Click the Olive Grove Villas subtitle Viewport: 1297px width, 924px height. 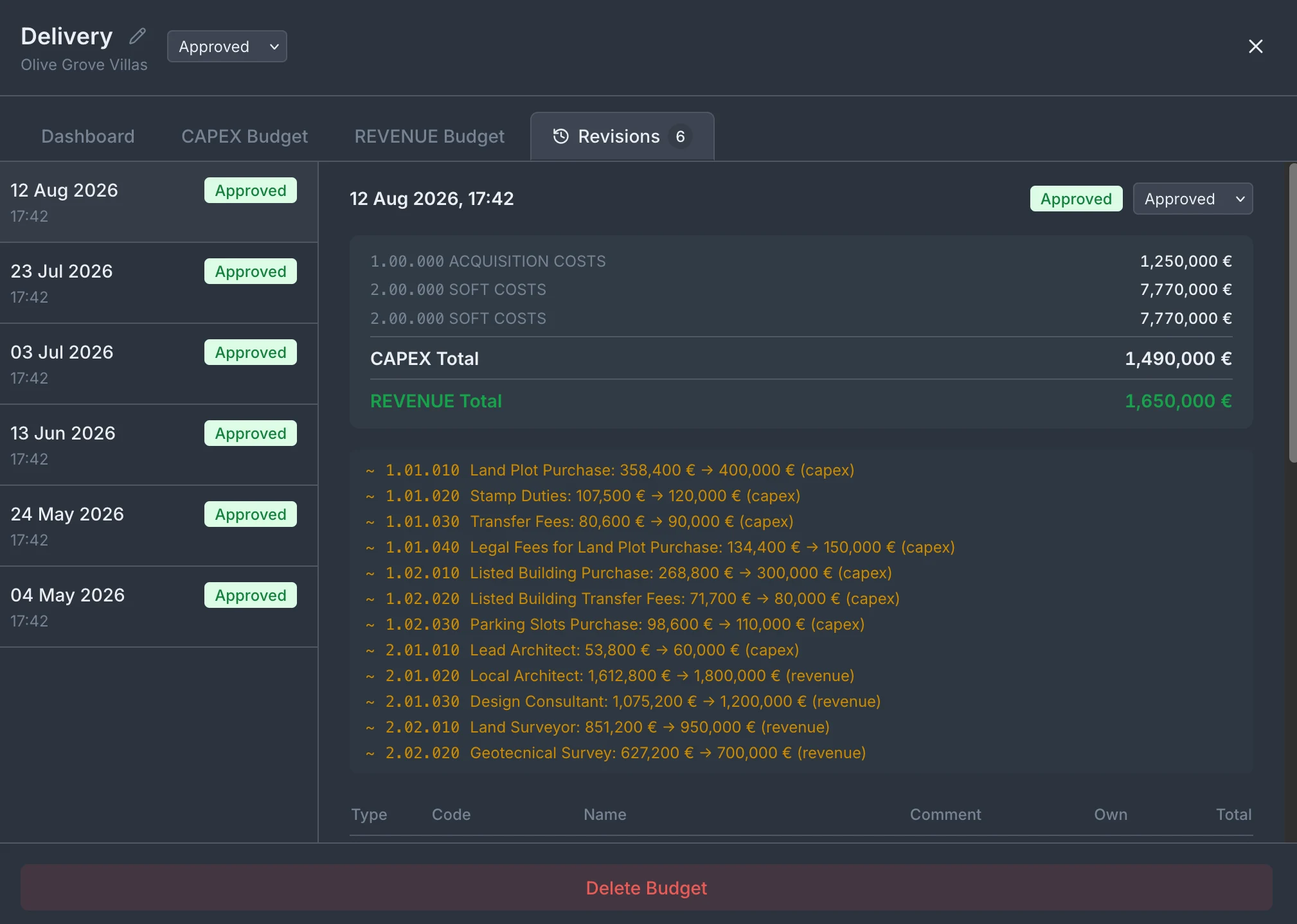coord(84,65)
